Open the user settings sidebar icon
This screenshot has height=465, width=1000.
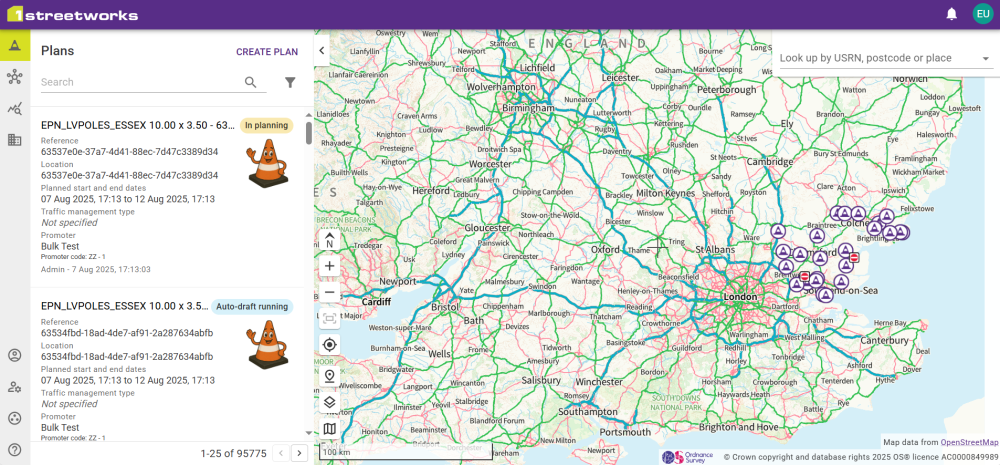[15, 387]
